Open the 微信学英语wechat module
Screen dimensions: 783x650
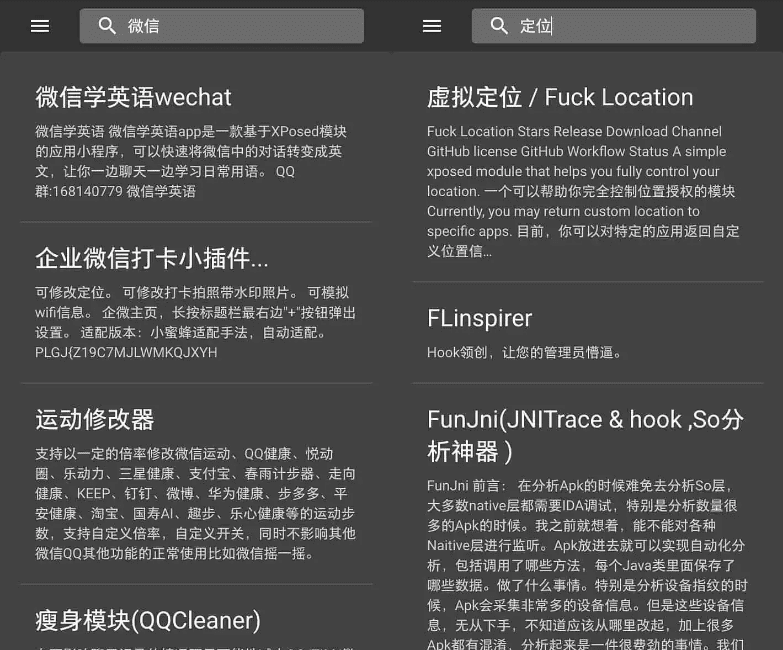click(133, 97)
